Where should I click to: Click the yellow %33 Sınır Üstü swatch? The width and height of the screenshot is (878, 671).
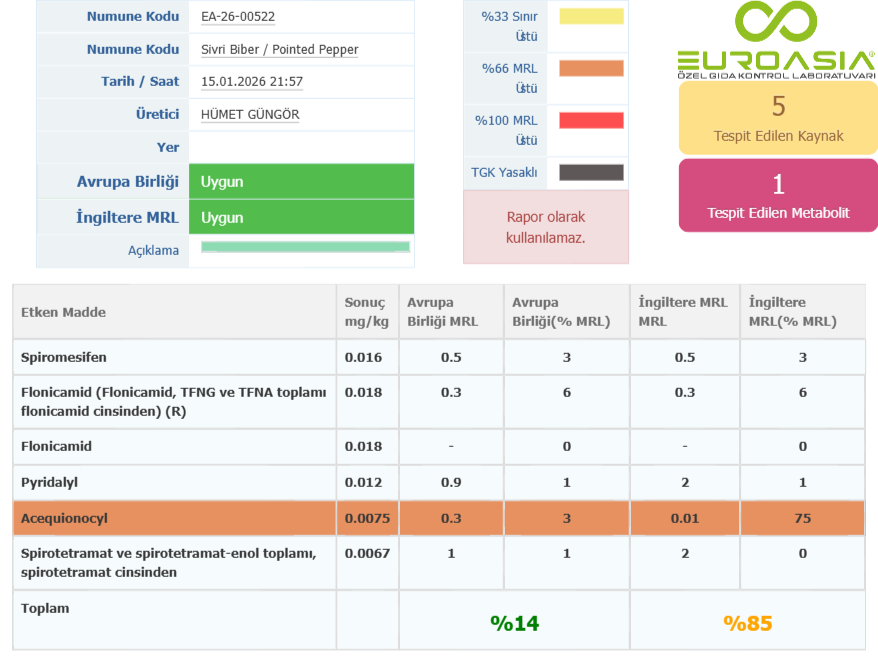(x=591, y=16)
